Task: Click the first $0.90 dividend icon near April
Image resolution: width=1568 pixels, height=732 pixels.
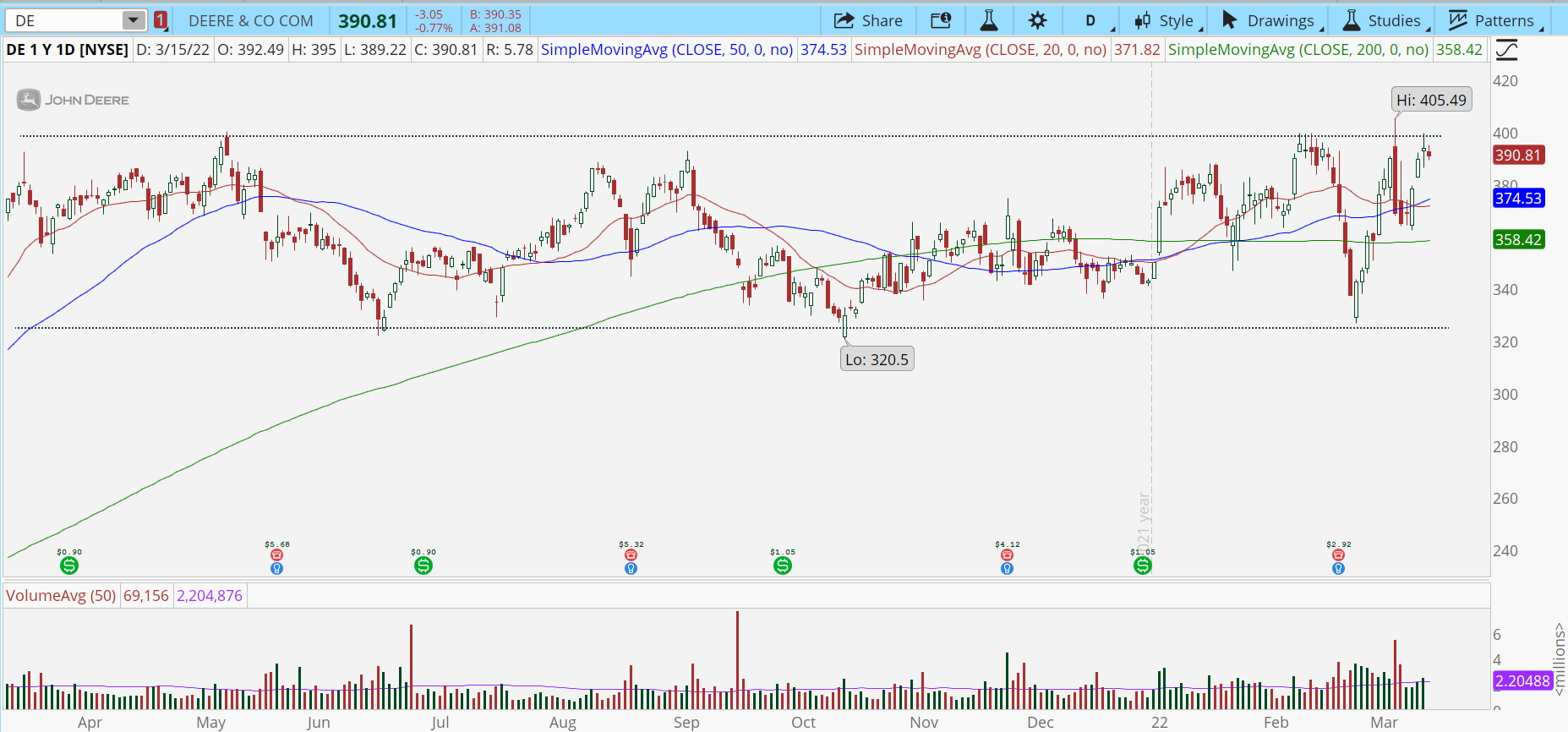Action: point(69,565)
